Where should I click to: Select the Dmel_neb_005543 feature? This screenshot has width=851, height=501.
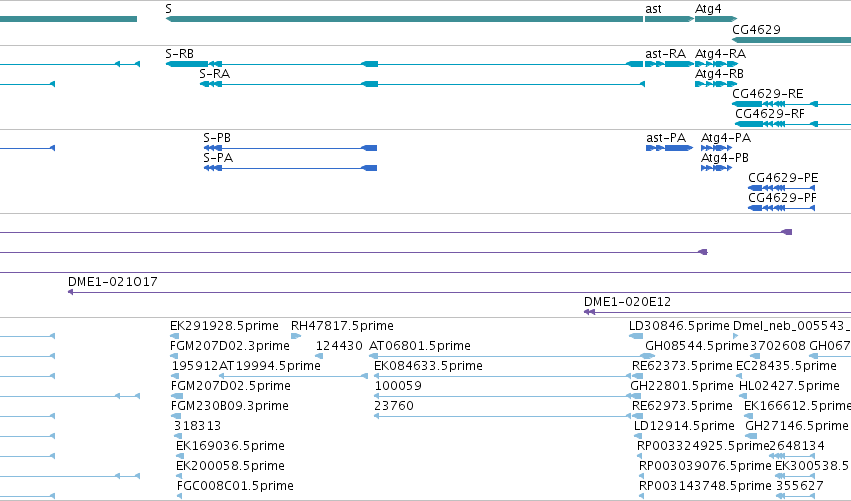[x=735, y=336]
